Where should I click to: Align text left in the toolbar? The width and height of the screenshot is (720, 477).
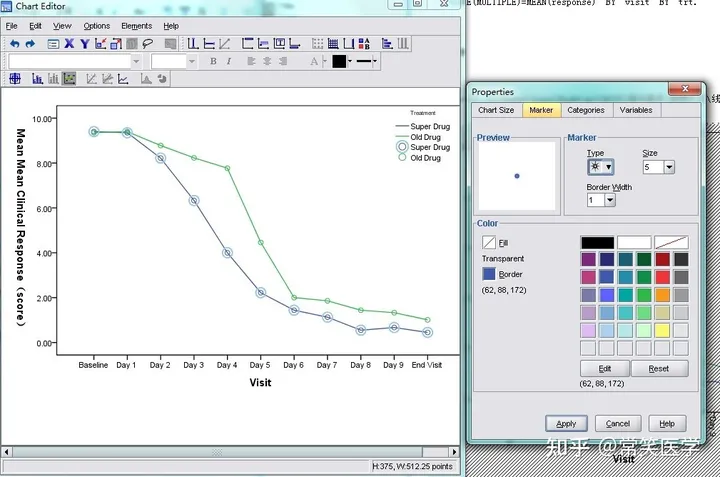coord(251,61)
